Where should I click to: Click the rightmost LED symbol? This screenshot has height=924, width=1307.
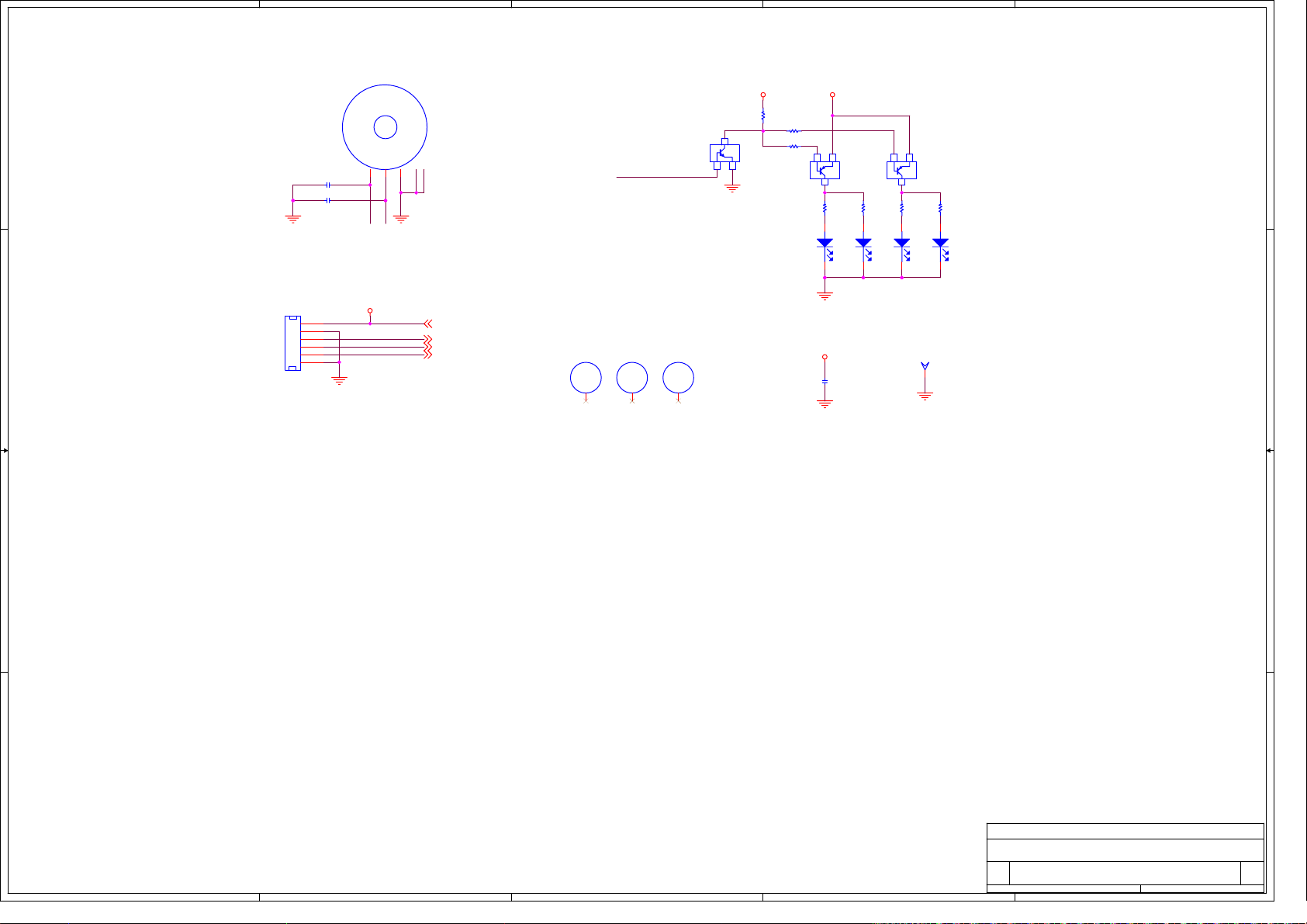pyautogui.click(x=940, y=244)
